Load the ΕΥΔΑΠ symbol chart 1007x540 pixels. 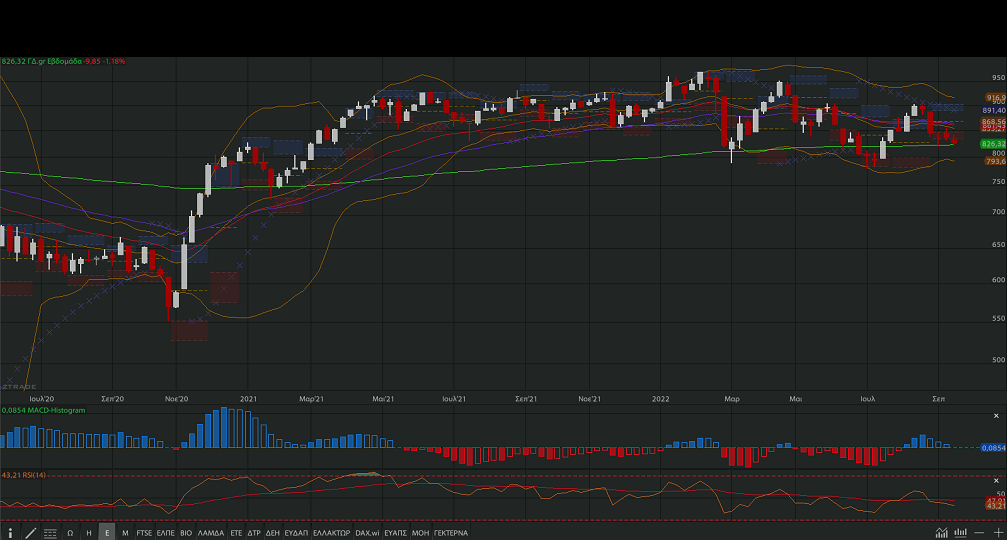coord(297,533)
